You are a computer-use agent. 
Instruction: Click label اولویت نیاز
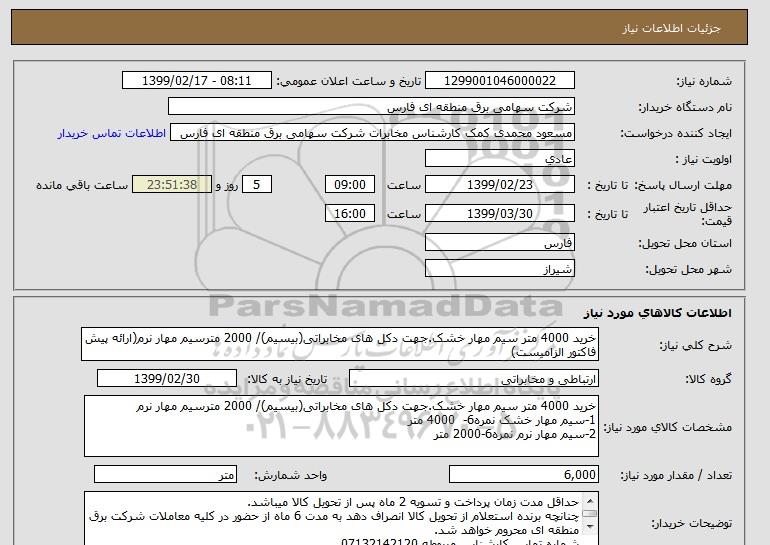704,159
